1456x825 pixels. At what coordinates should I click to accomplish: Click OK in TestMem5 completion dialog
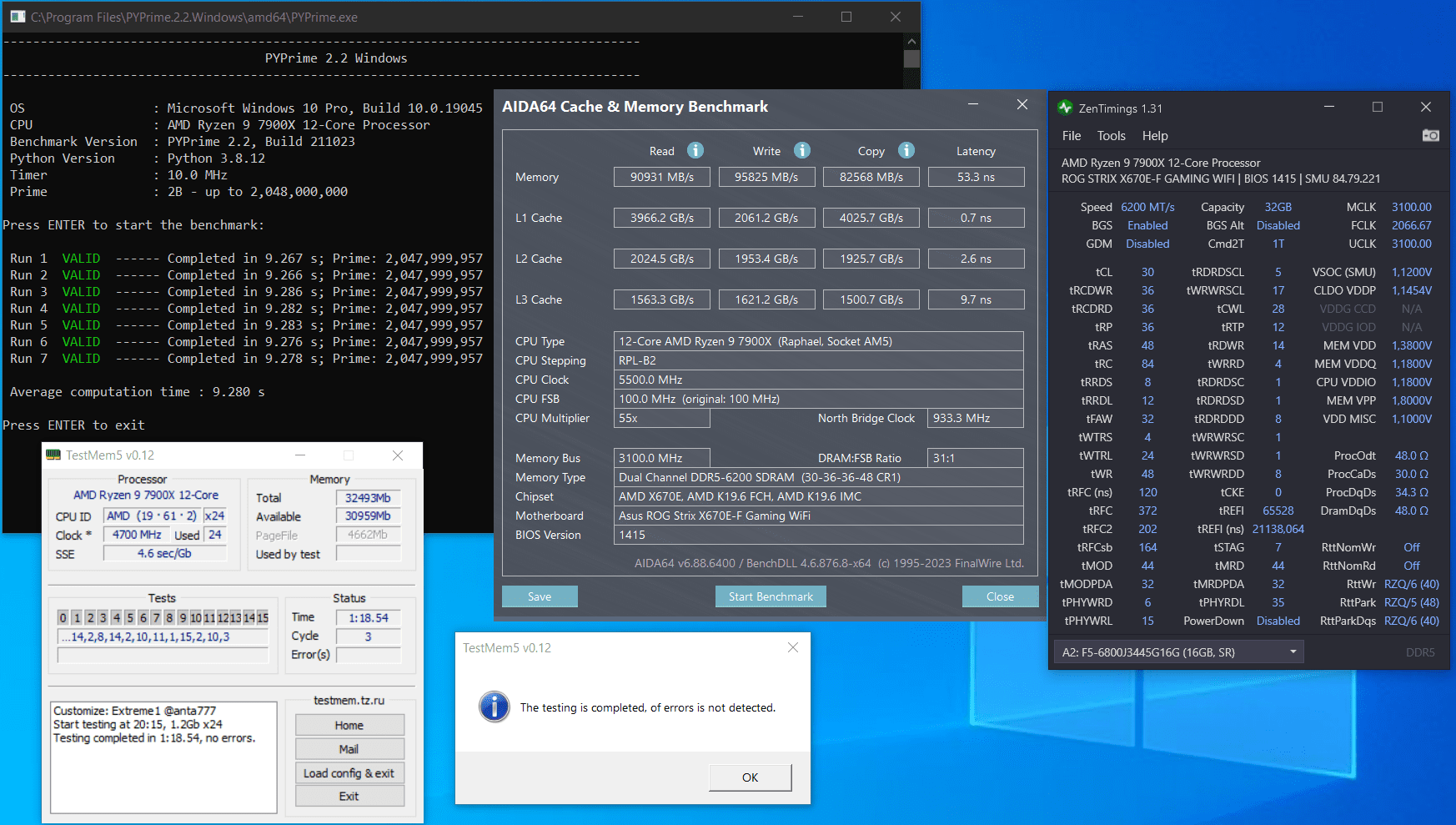[x=750, y=777]
